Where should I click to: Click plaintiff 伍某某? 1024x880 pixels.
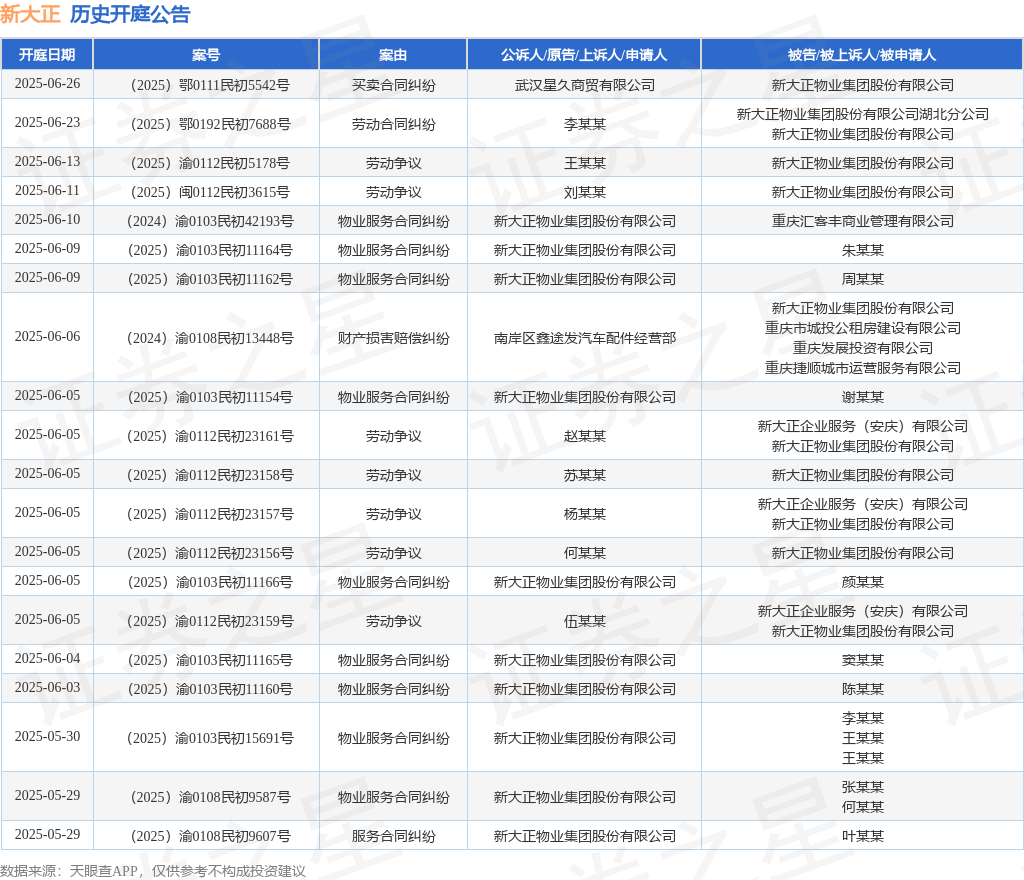pyautogui.click(x=584, y=621)
